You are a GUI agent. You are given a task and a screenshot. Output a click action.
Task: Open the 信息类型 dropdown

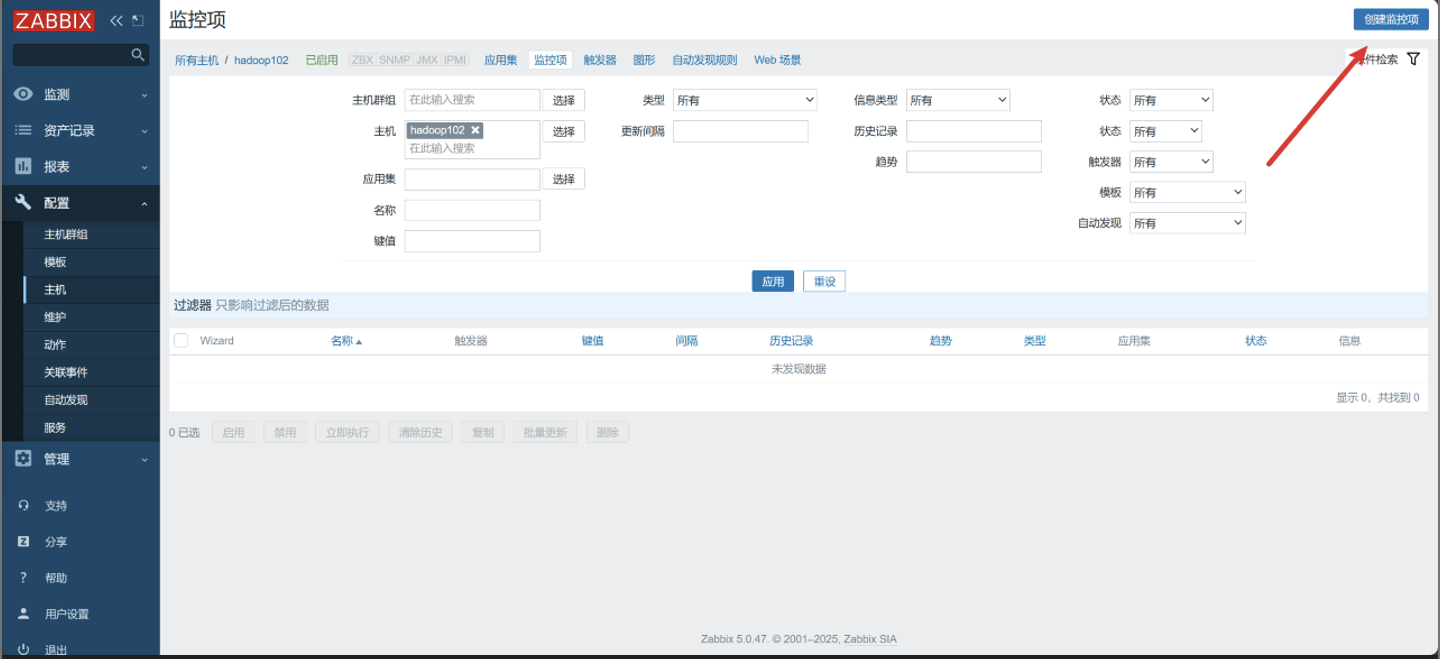coord(958,100)
